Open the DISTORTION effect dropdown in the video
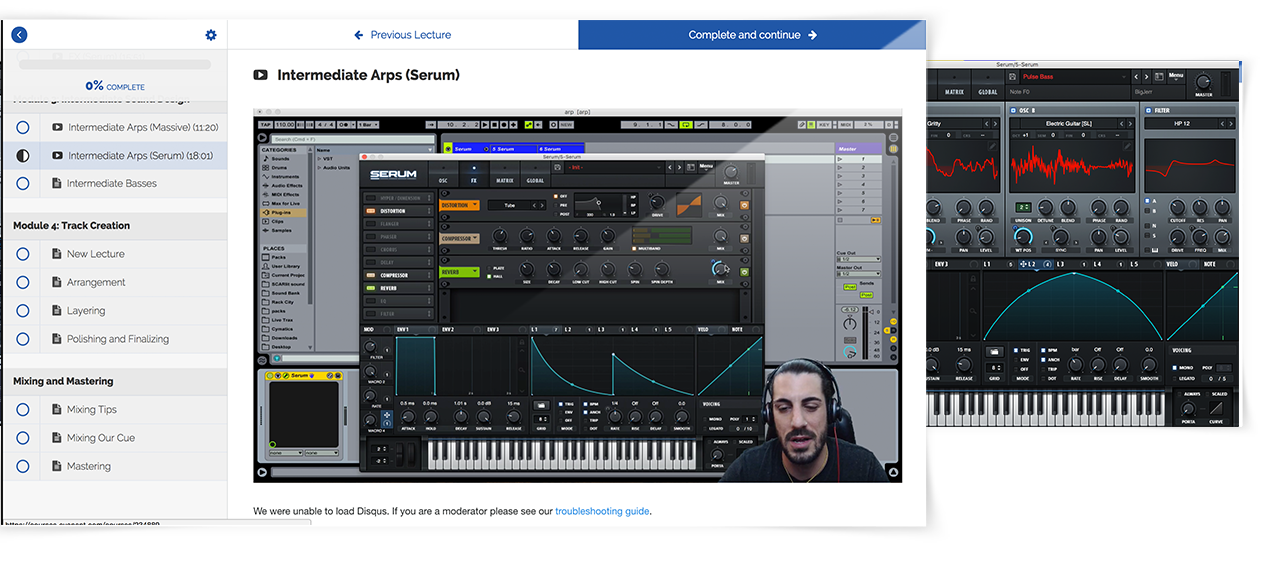 coord(459,205)
